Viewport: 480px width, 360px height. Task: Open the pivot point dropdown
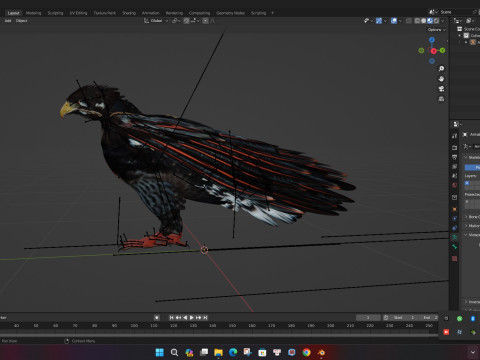(176, 21)
